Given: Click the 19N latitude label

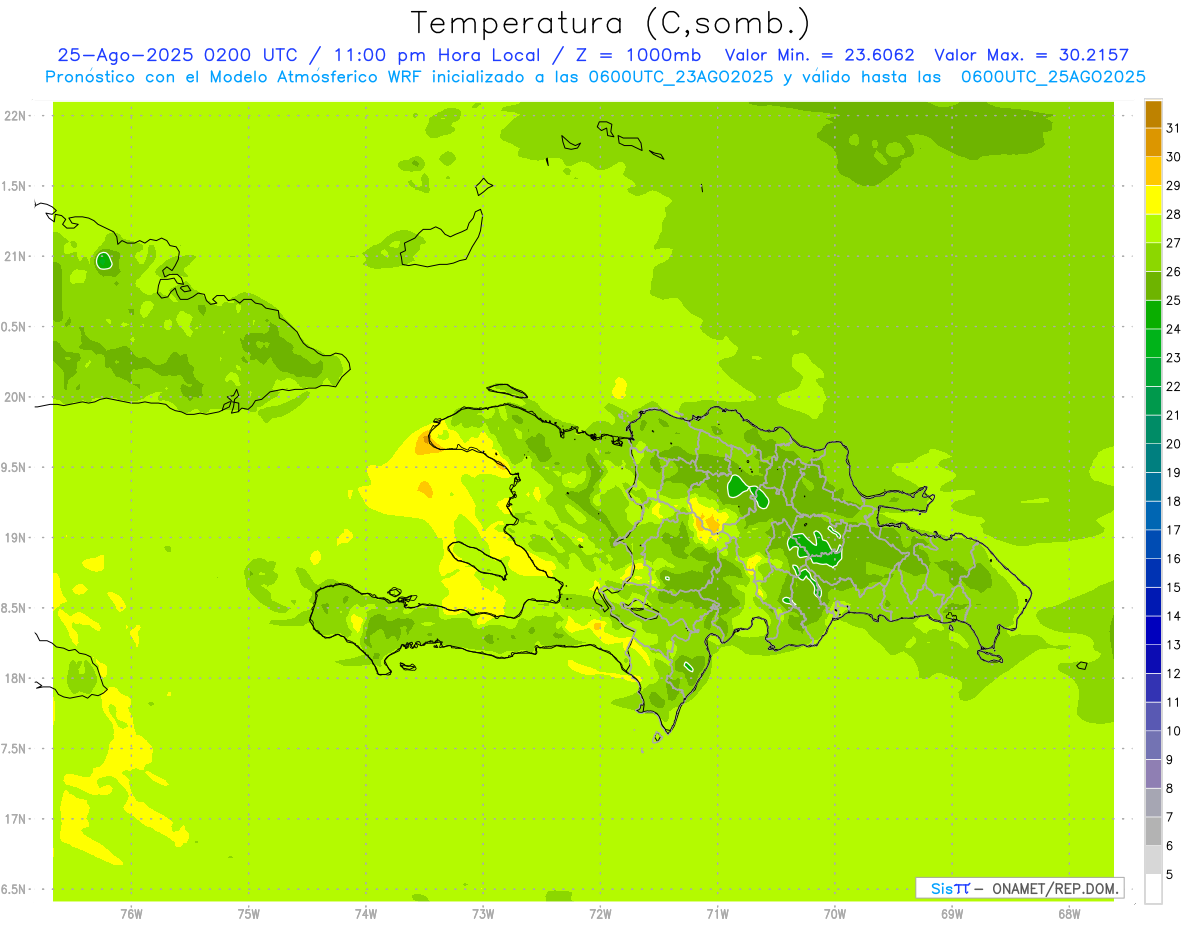Looking at the screenshot, I should pyautogui.click(x=16, y=538).
